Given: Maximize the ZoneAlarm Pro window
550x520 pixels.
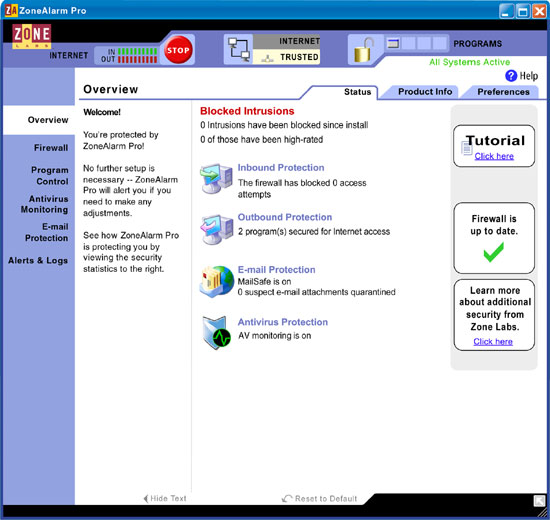Looking at the screenshot, I should 523,11.
